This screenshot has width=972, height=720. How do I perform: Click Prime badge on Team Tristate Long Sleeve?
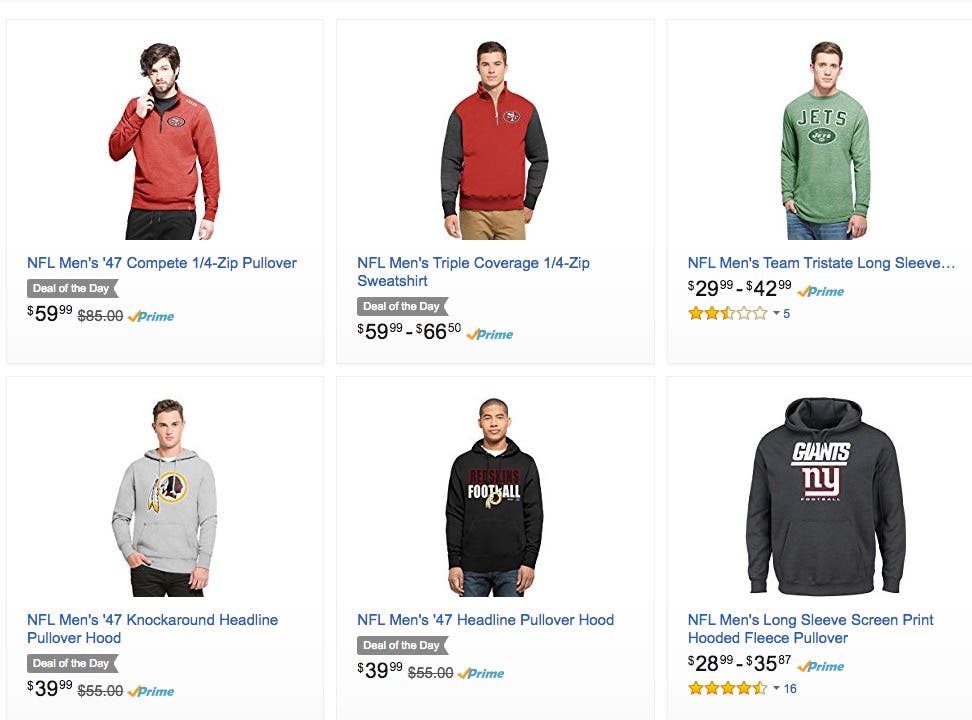click(821, 291)
